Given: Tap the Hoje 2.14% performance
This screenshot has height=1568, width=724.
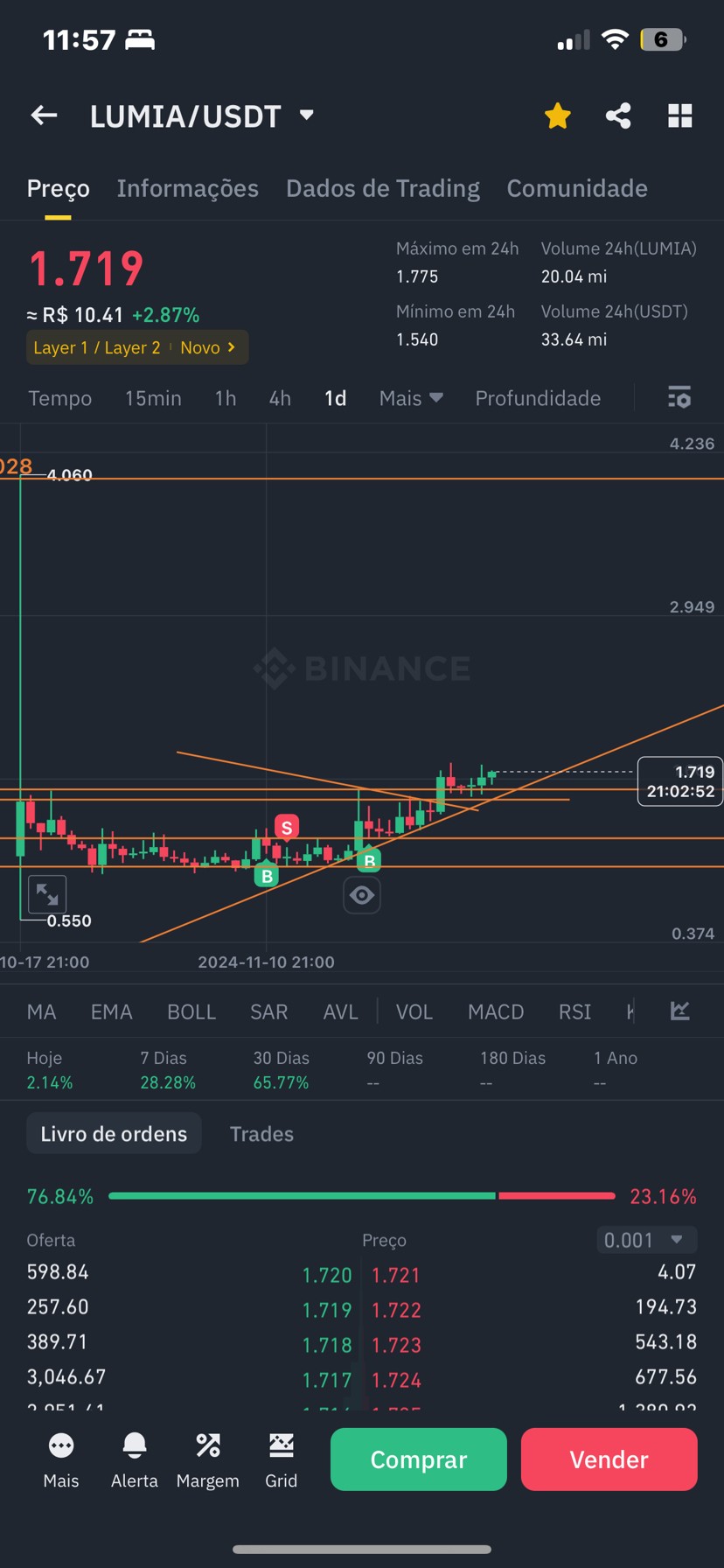Looking at the screenshot, I should click(50, 1070).
